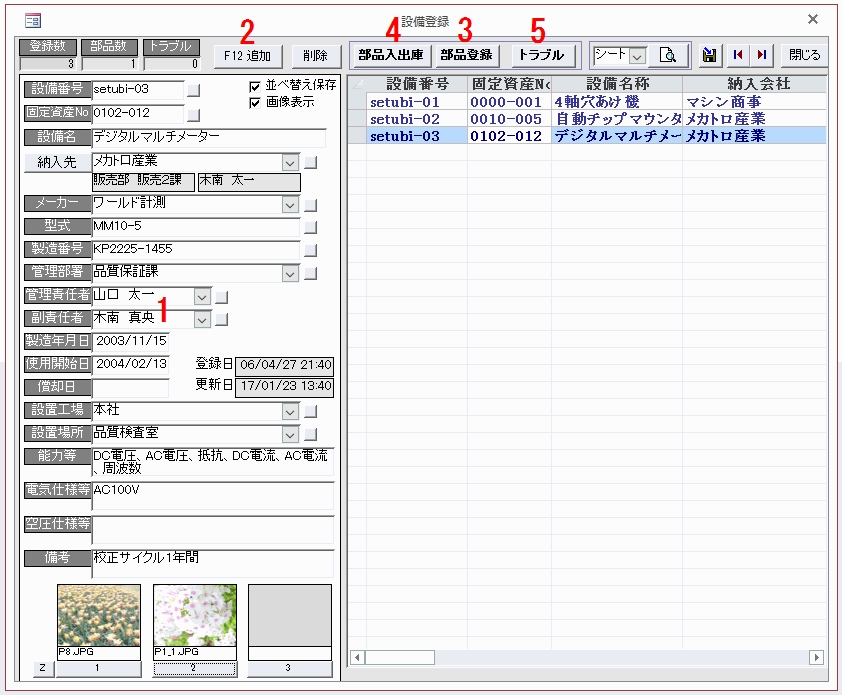
Task: Click the horizontal scrollbar thumb
Action: coord(400,657)
